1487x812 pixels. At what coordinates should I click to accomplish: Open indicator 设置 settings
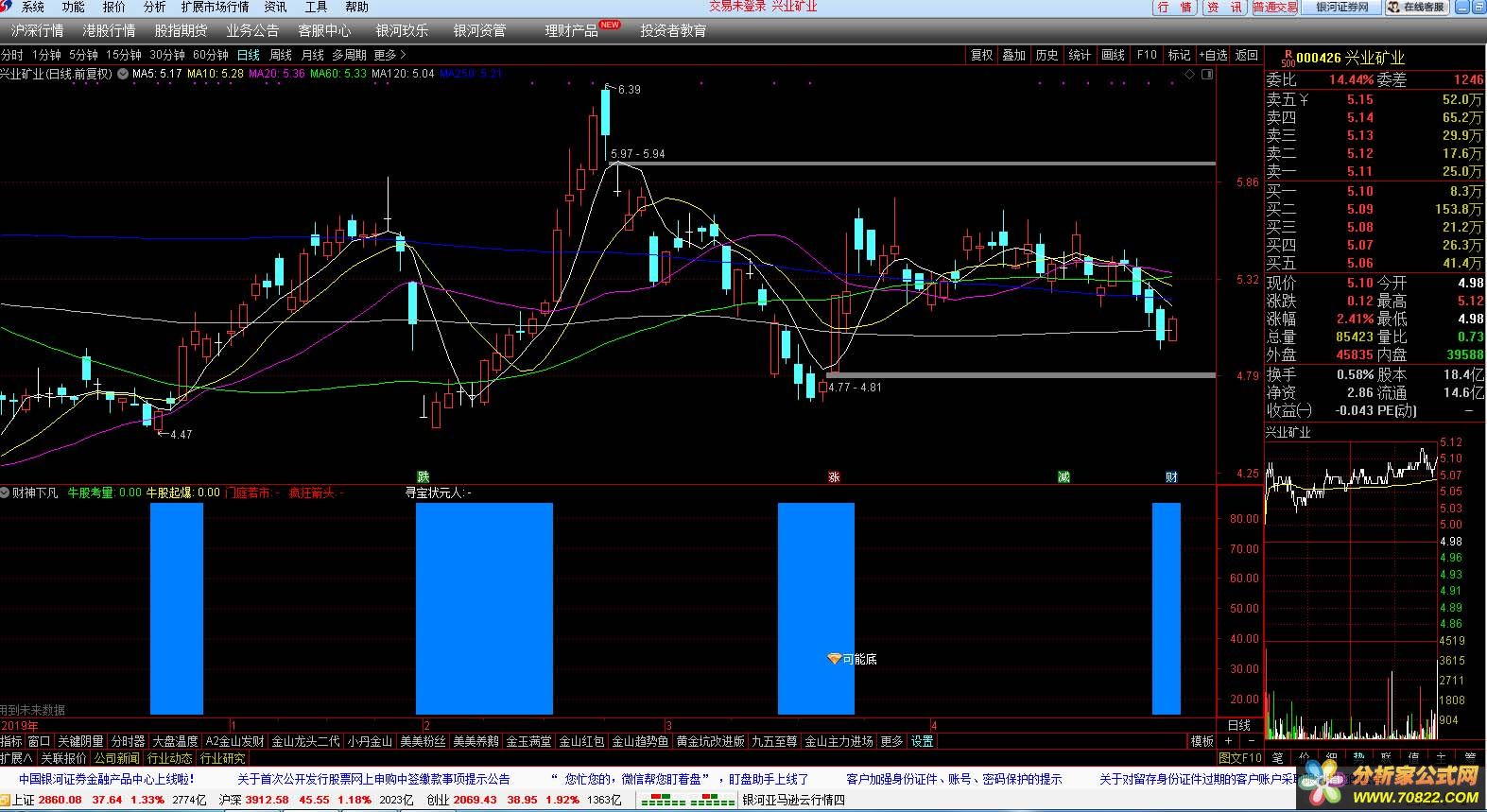922,741
